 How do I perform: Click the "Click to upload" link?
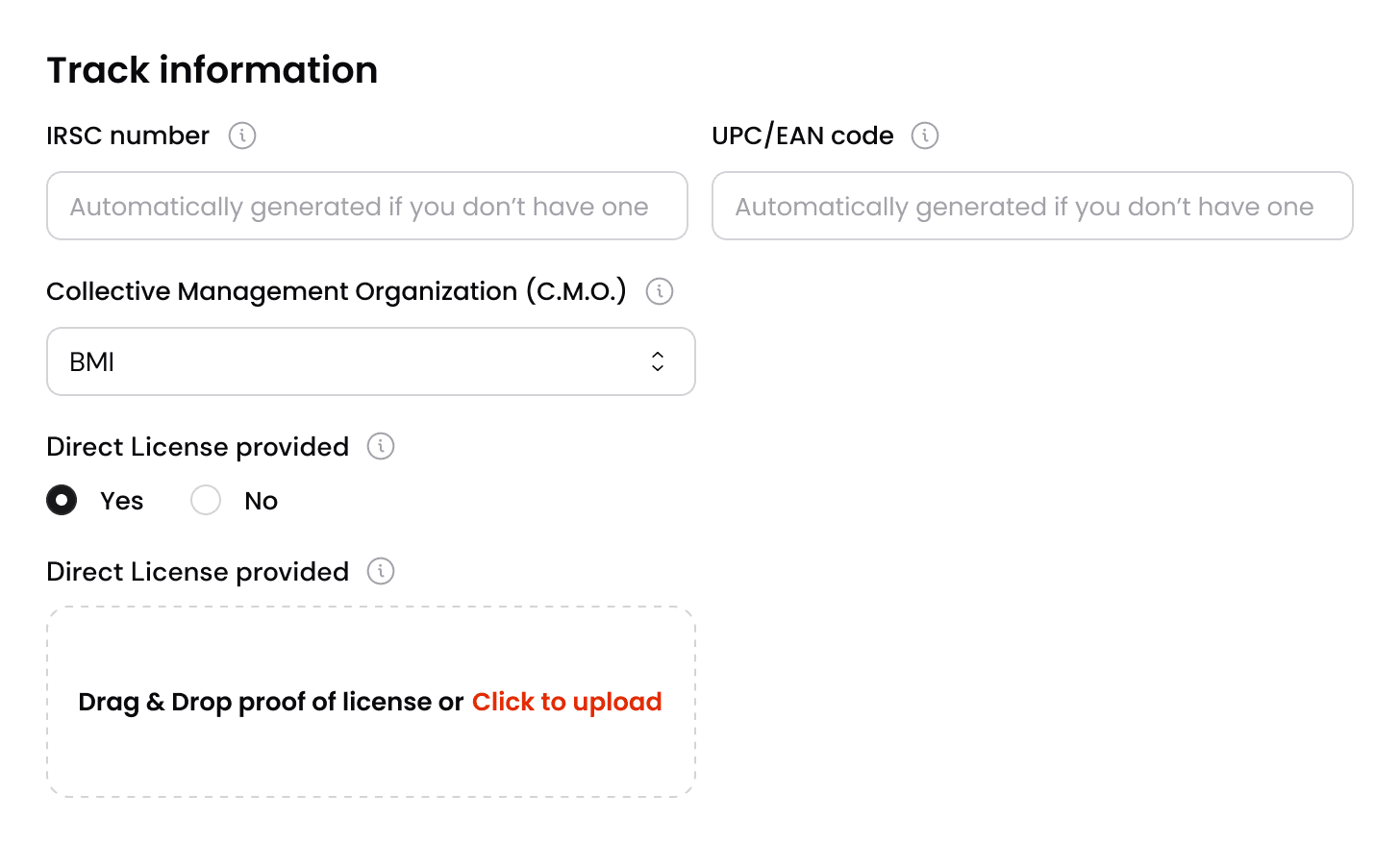(x=566, y=702)
